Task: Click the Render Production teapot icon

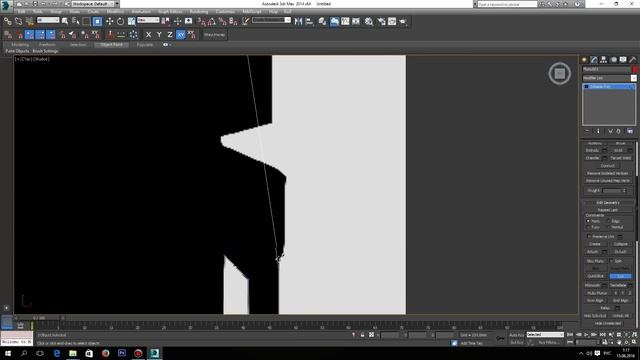Action: 403,21
